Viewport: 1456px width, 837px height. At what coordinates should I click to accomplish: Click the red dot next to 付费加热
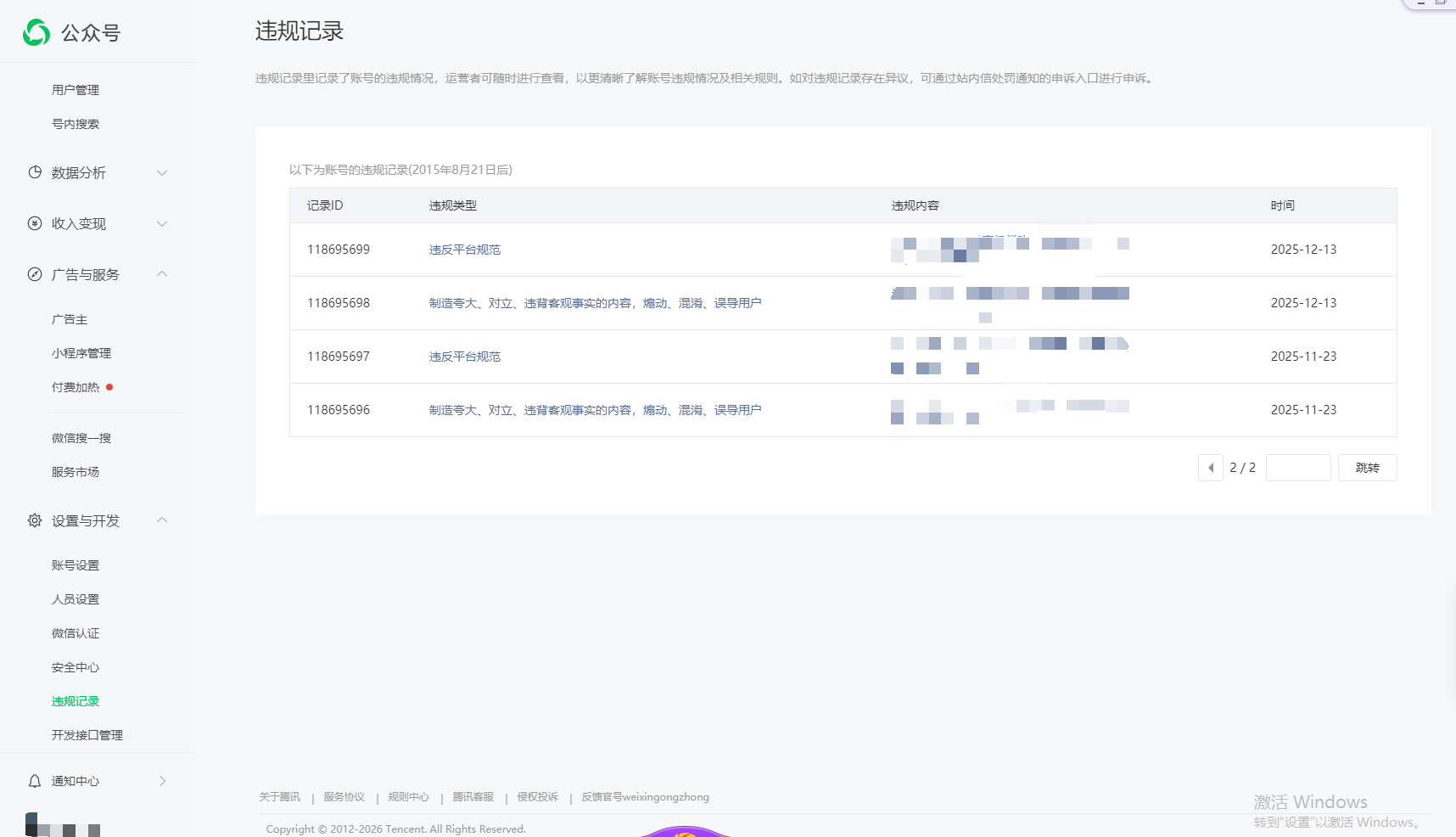109,387
